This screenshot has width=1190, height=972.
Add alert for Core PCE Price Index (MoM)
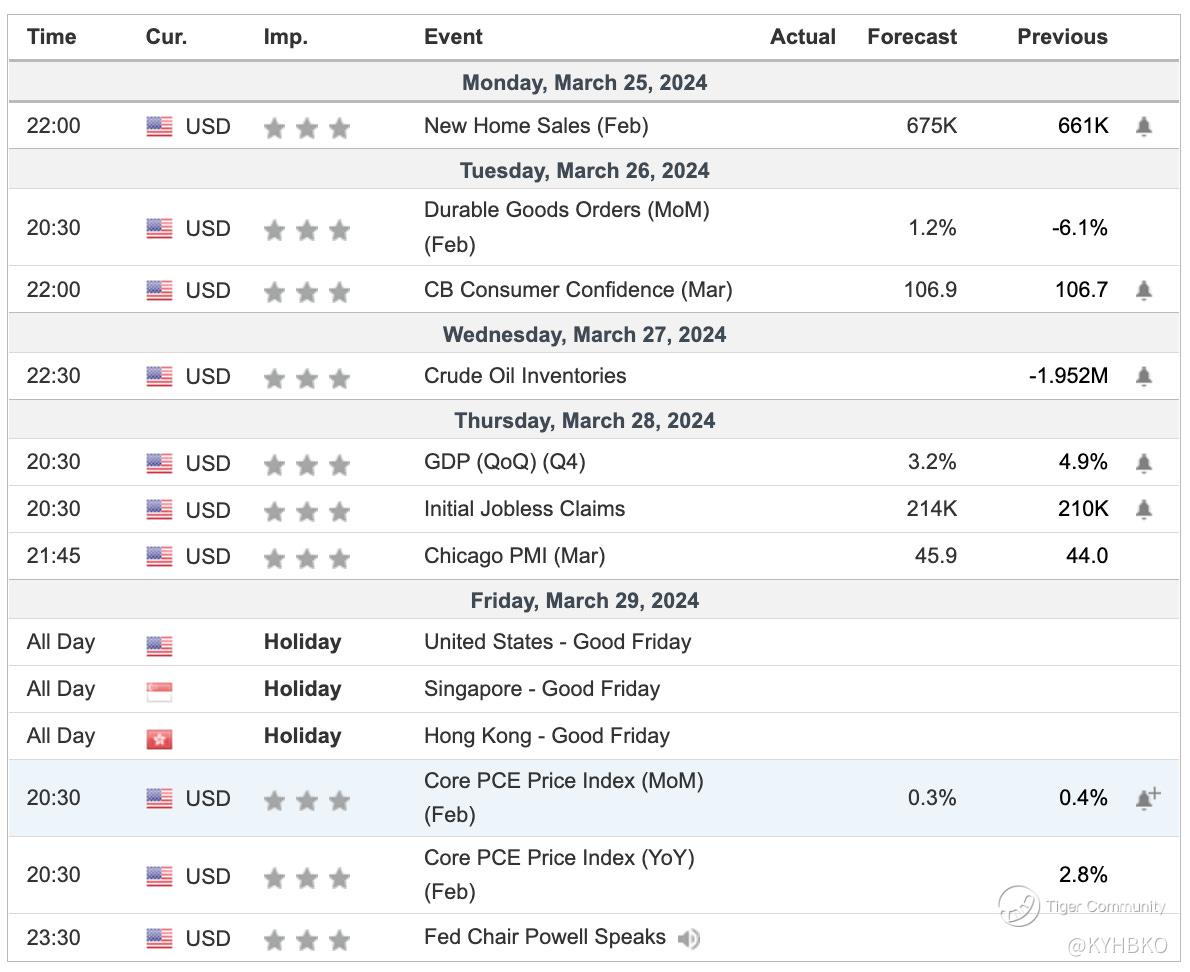1147,798
